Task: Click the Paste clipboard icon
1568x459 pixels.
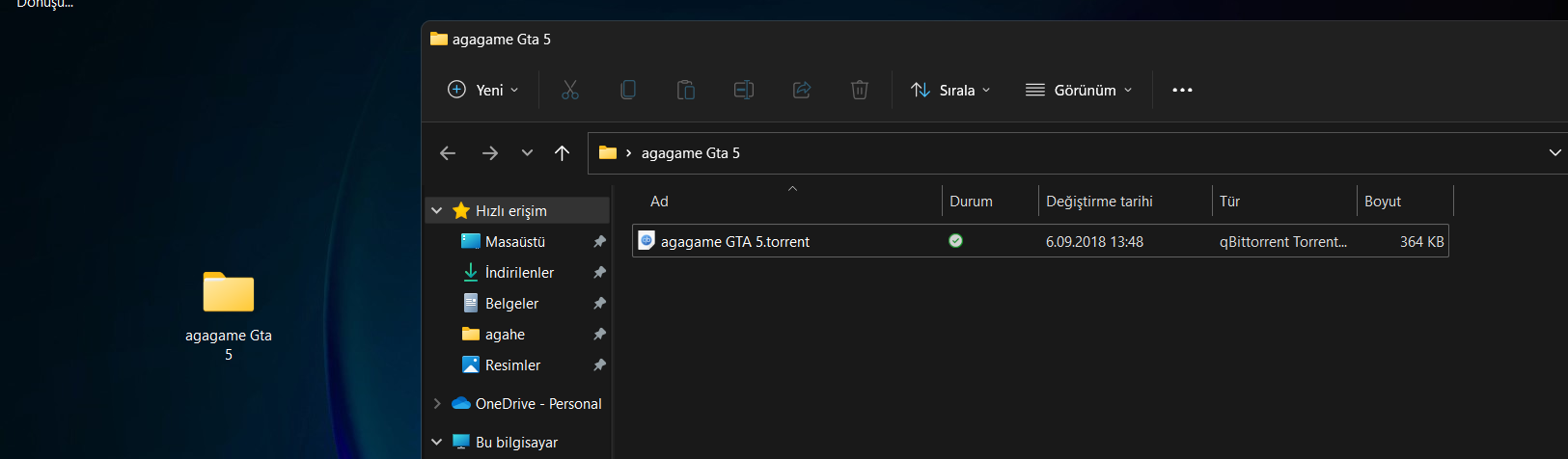Action: point(686,90)
